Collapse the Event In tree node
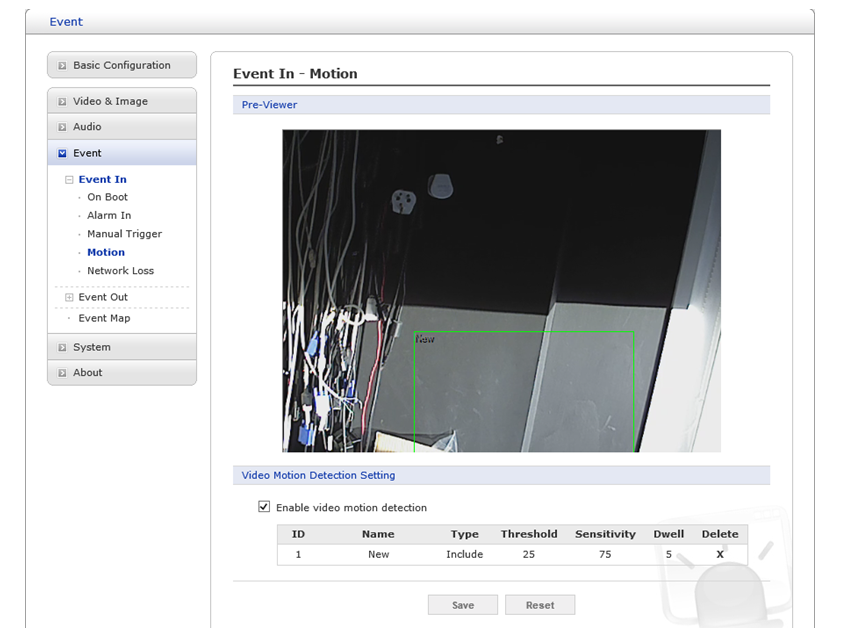Screen dimensions: 842x643 point(69,180)
